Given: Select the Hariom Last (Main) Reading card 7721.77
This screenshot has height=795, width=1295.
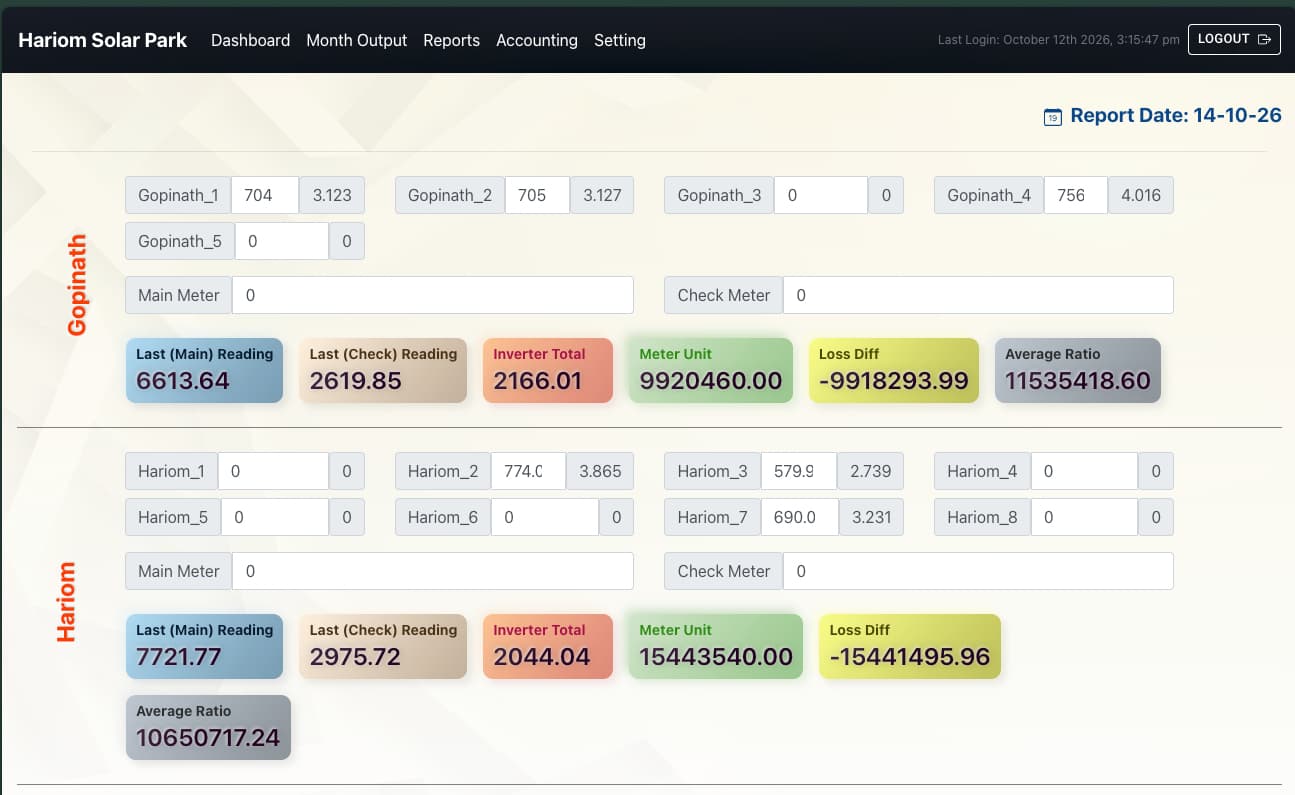Looking at the screenshot, I should [x=204, y=646].
